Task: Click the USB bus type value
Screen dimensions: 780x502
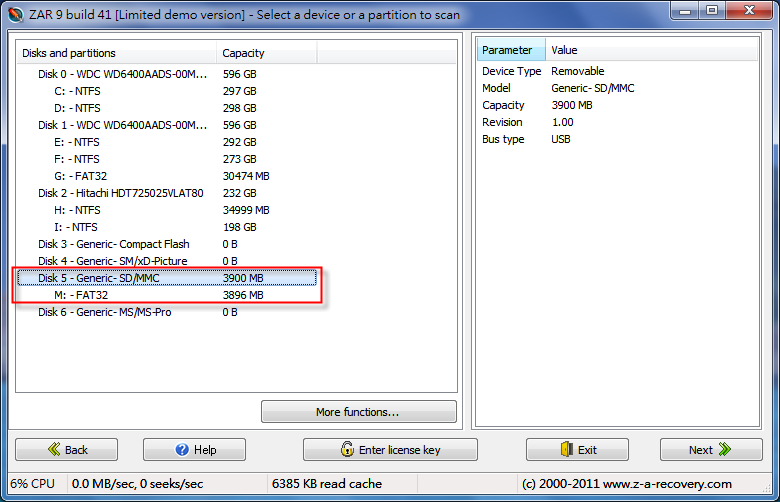Action: coord(561,139)
